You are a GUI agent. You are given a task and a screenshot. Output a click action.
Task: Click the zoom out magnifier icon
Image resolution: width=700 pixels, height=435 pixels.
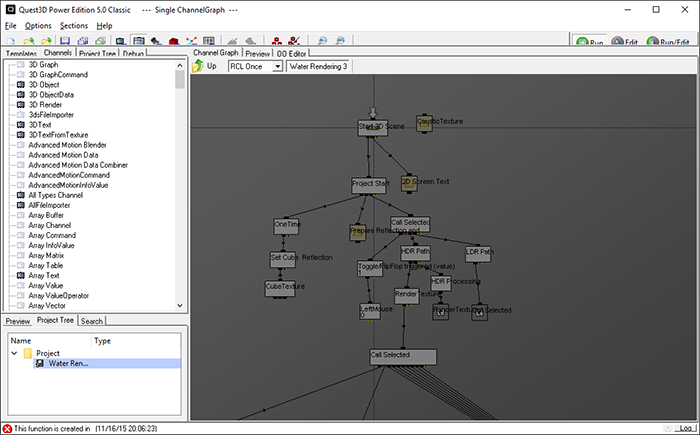tap(340, 41)
